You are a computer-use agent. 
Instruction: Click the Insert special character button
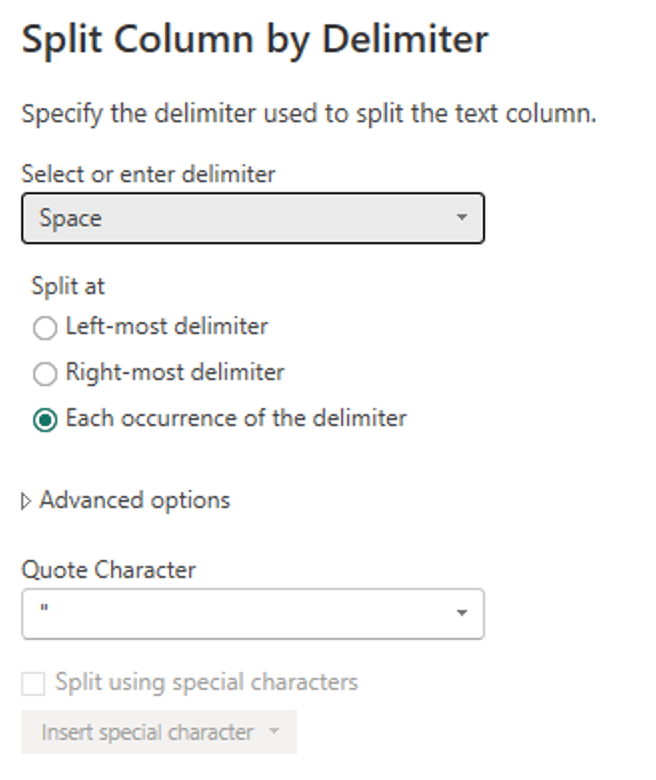click(x=159, y=732)
